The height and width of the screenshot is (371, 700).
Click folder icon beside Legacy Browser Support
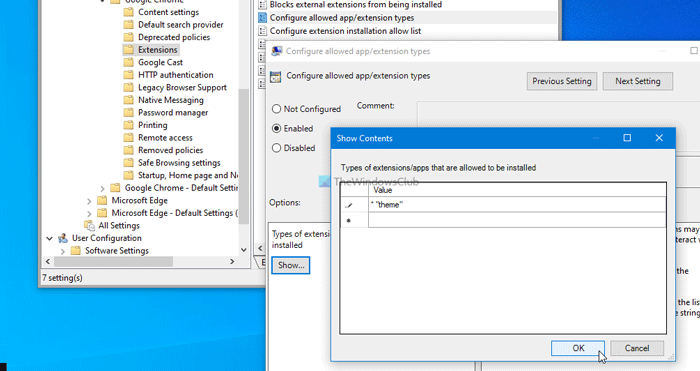click(x=129, y=87)
